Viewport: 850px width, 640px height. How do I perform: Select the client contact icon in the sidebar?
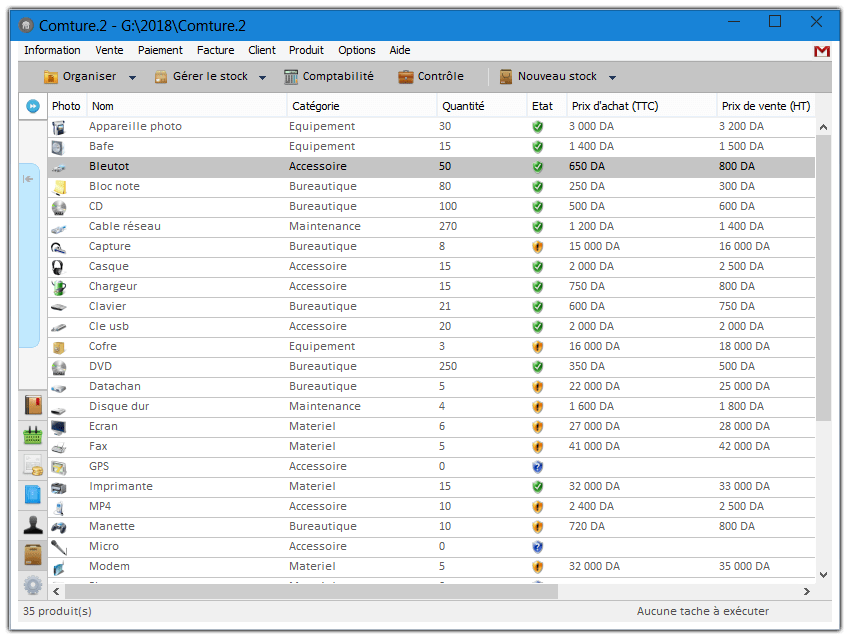(x=31, y=524)
